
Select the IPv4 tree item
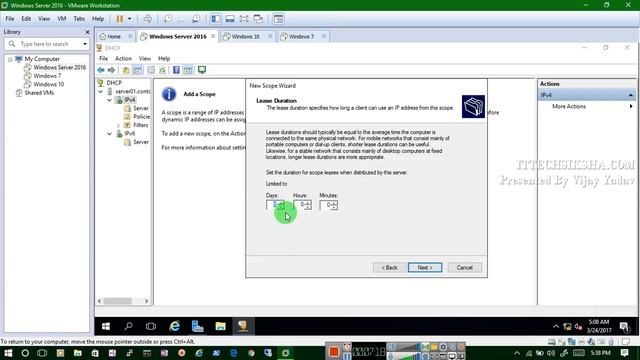coord(130,100)
